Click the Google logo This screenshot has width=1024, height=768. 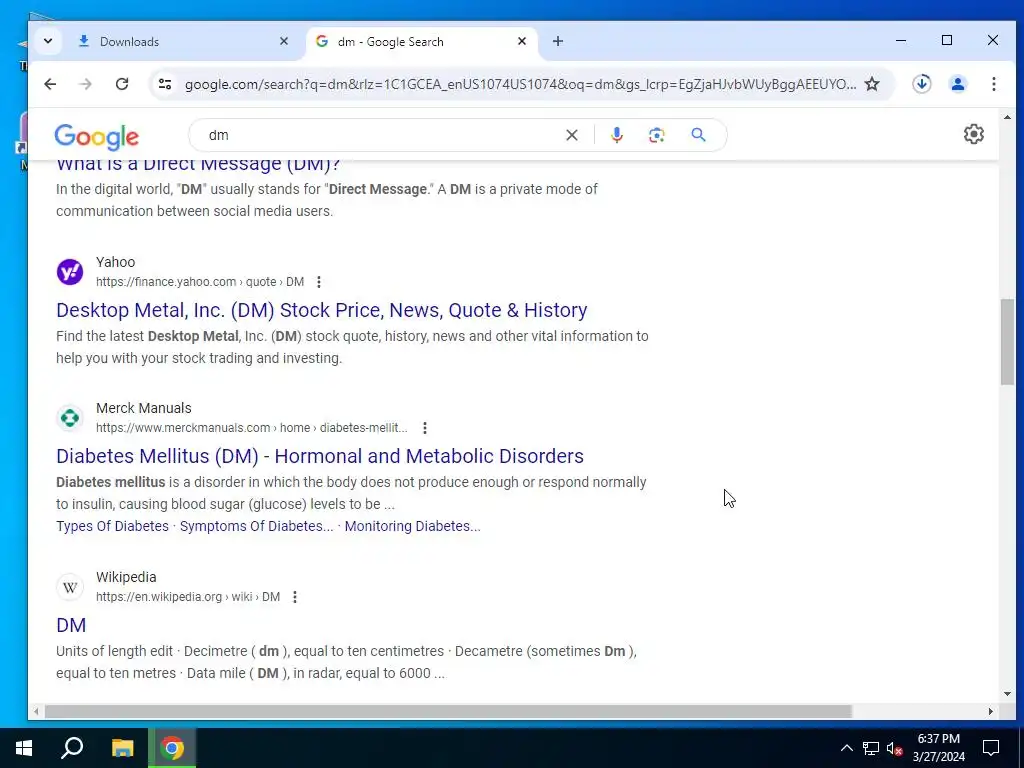click(97, 136)
